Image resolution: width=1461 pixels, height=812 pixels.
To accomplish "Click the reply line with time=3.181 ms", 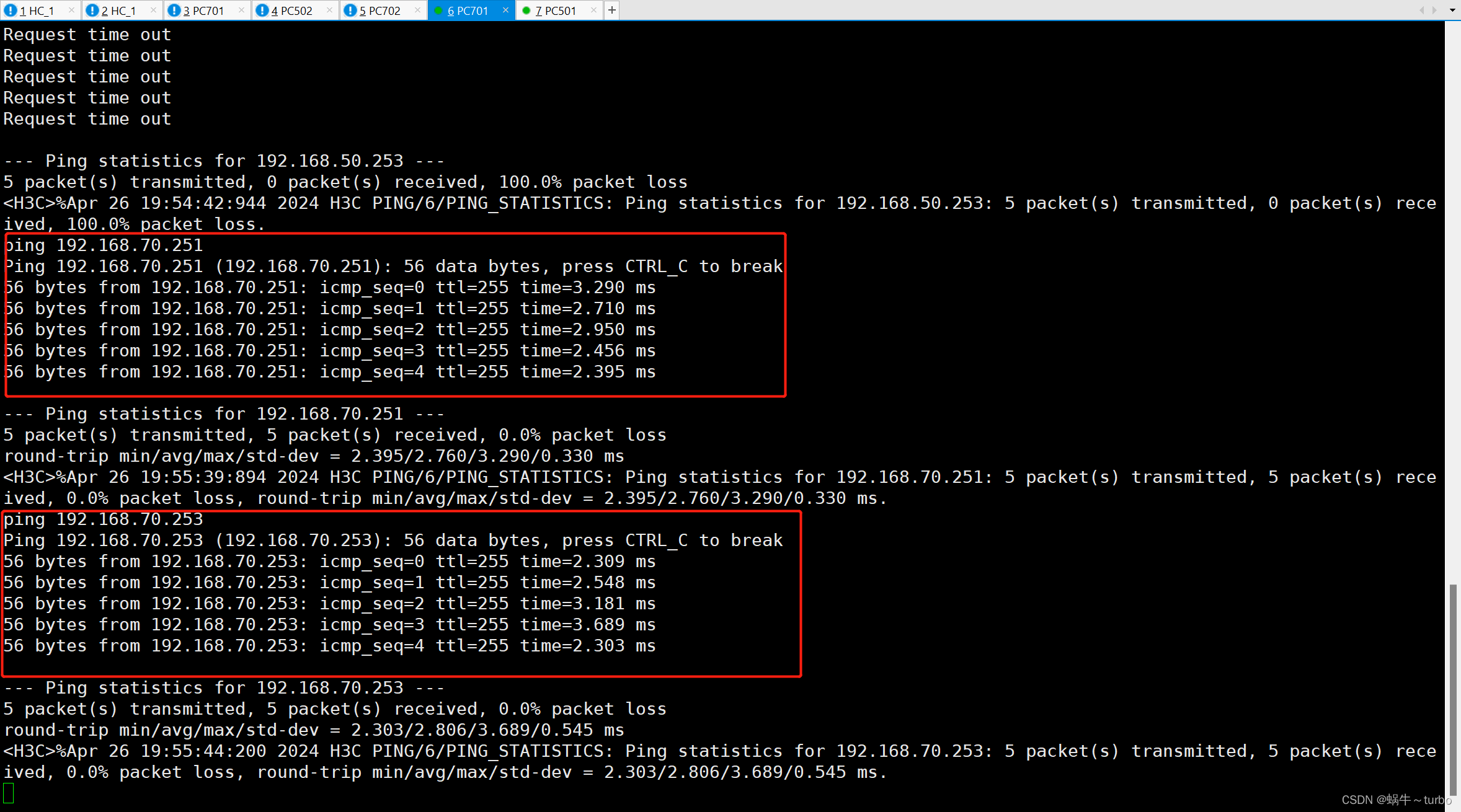I will [x=330, y=604].
